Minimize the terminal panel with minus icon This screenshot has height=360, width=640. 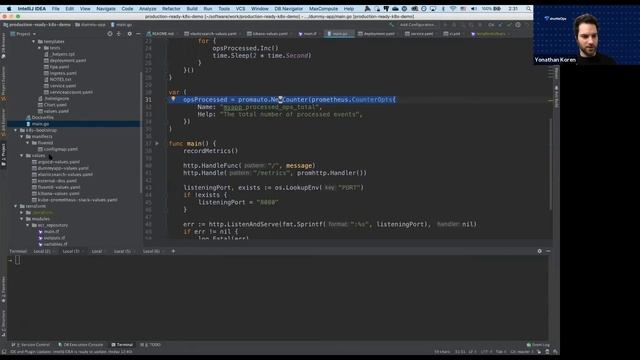coord(548,251)
